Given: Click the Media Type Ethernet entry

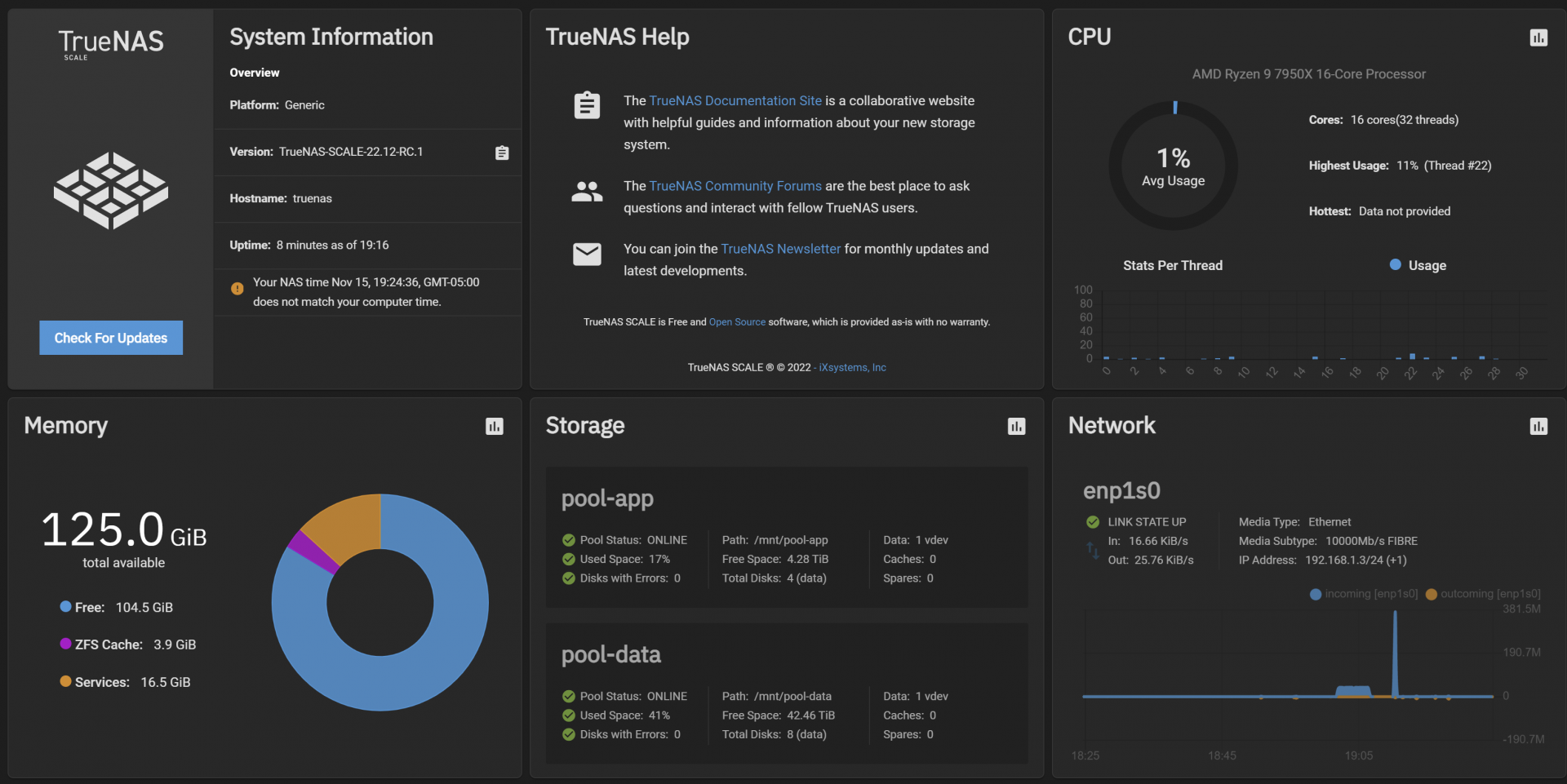Looking at the screenshot, I should (1294, 522).
